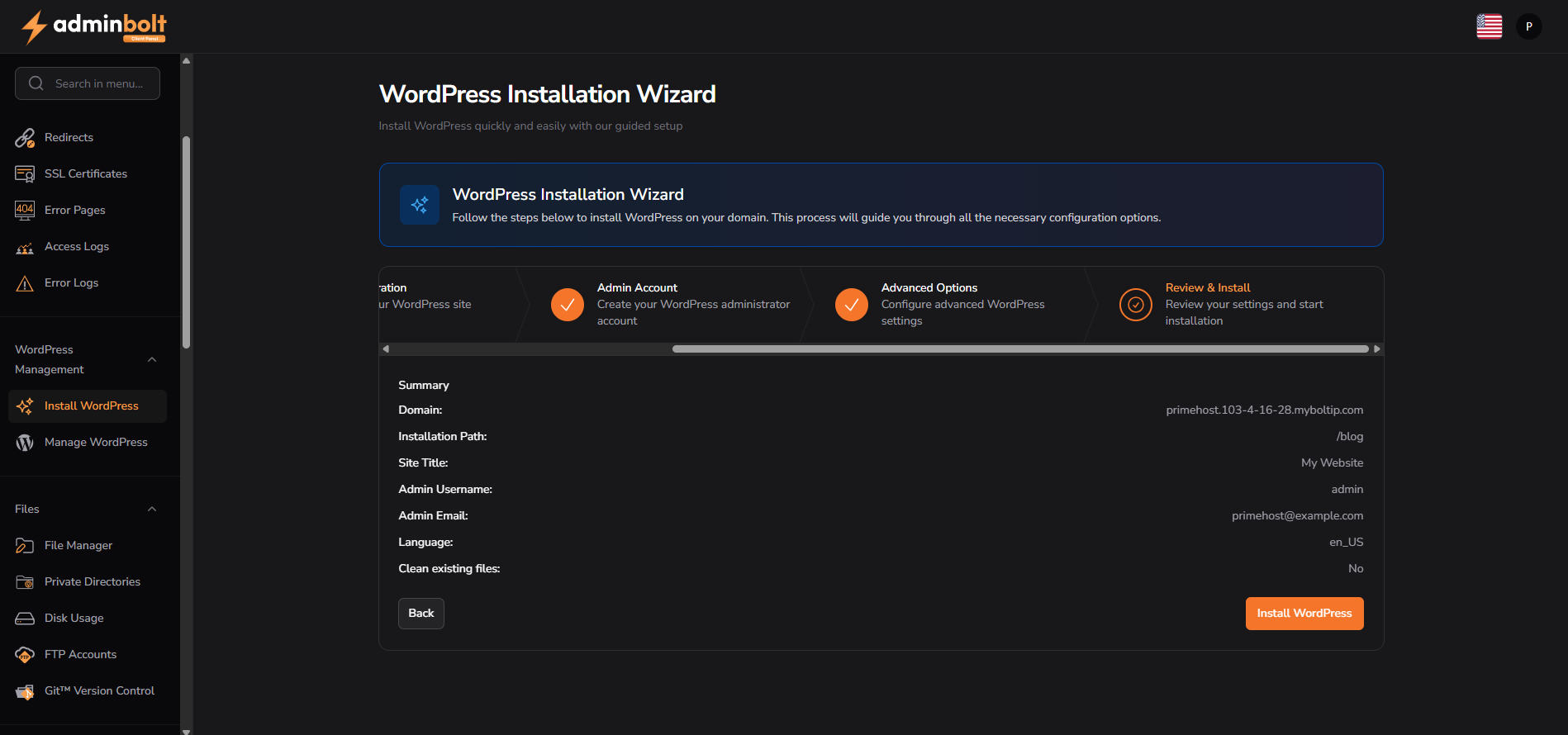Image resolution: width=1568 pixels, height=735 pixels.
Task: Click the Back button
Action: [x=421, y=614]
